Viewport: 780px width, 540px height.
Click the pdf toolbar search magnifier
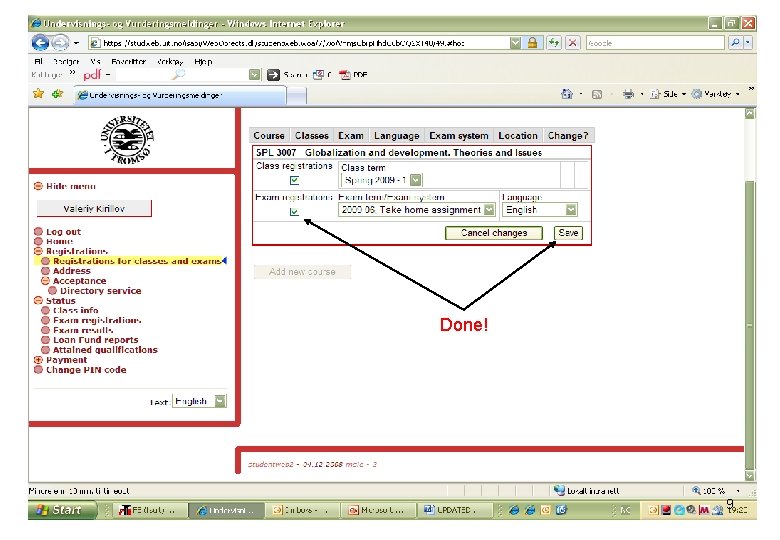[x=178, y=75]
